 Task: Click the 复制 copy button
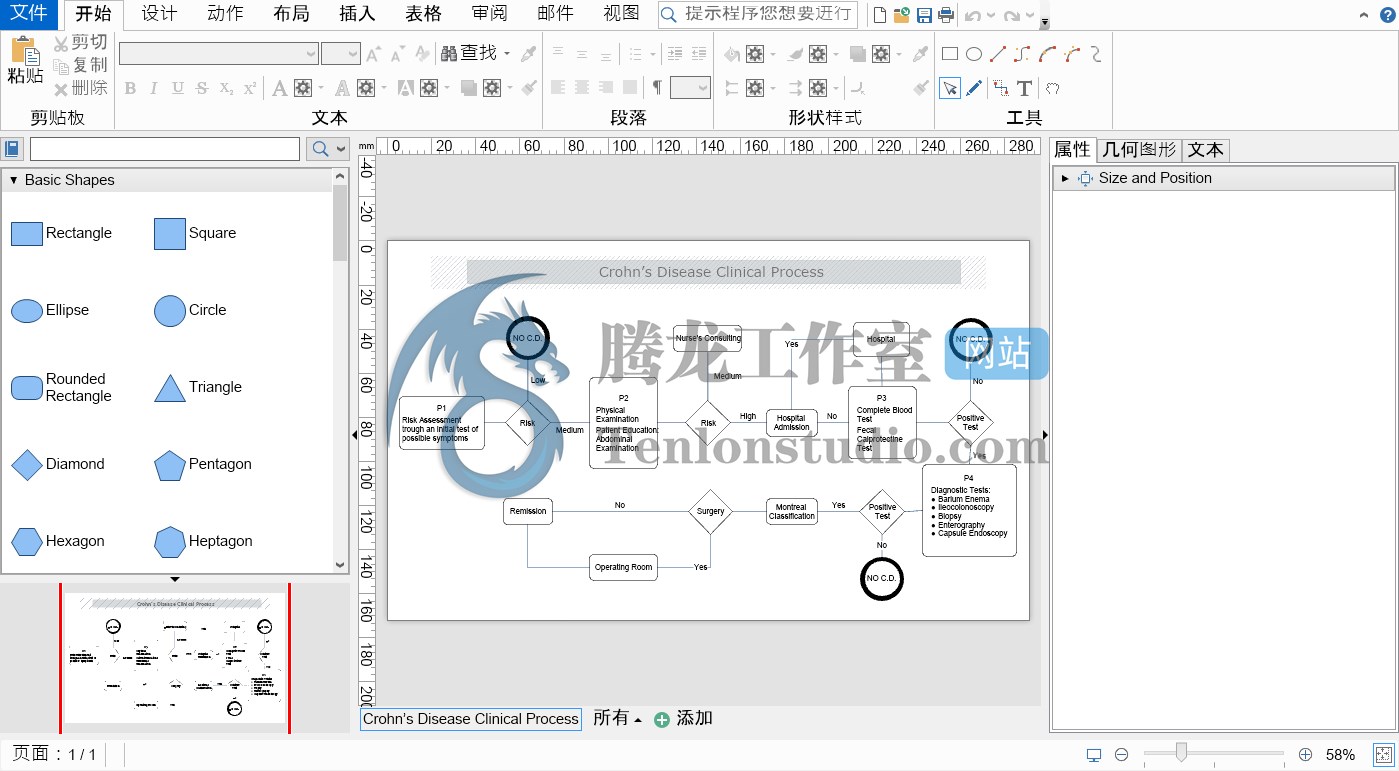click(x=81, y=65)
